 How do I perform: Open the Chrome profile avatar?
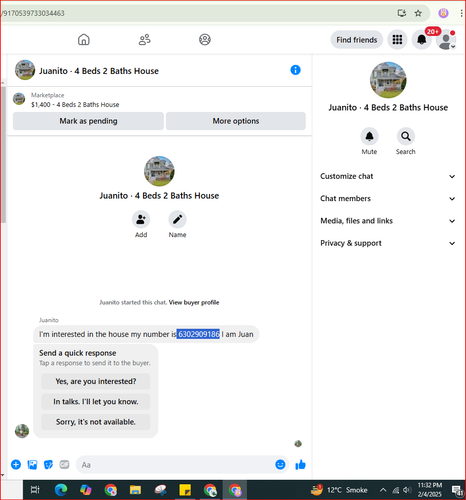tap(443, 13)
